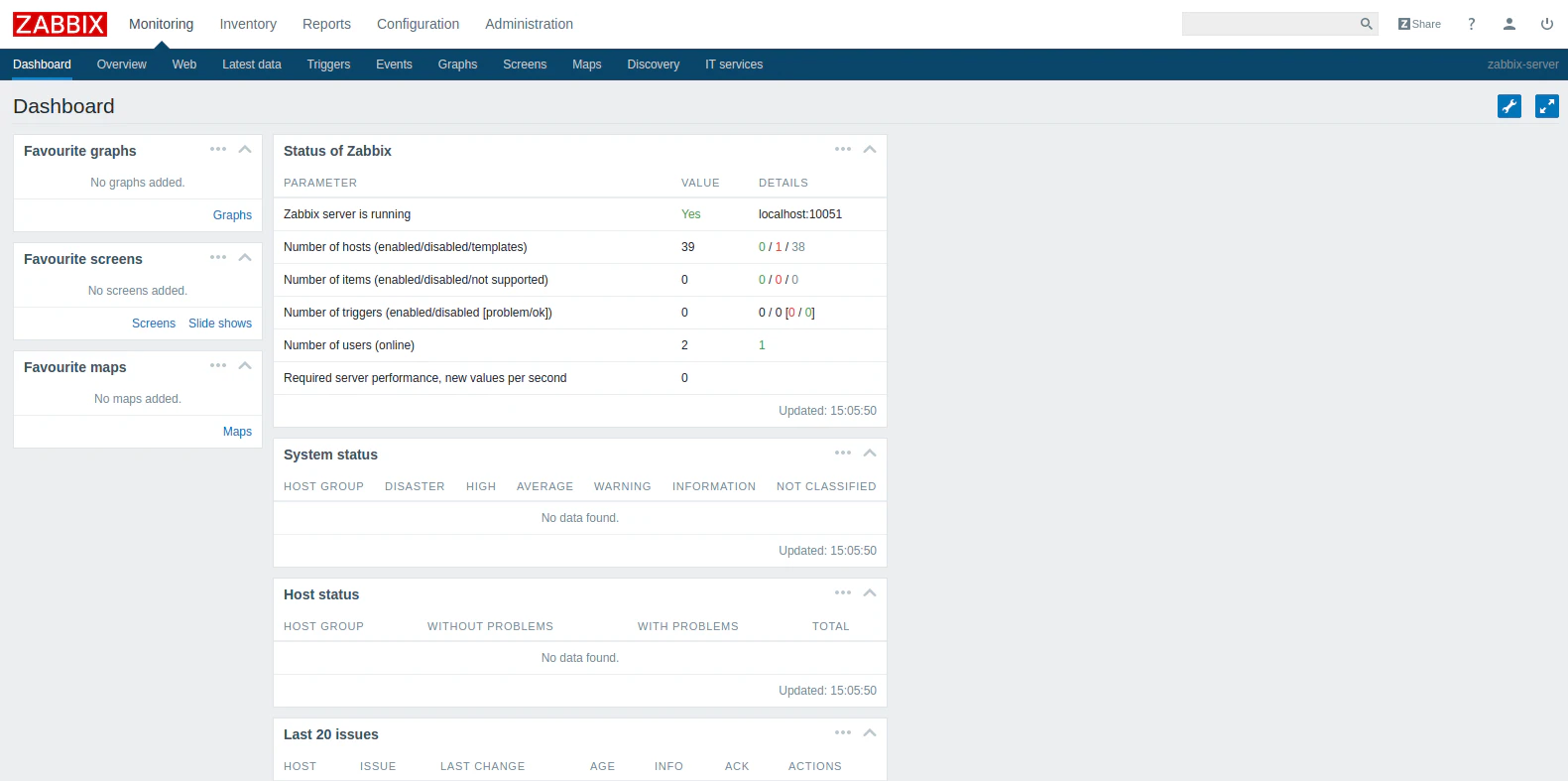Screen dimensions: 1568x781
Task: Open the Administration menu
Action: click(x=529, y=24)
